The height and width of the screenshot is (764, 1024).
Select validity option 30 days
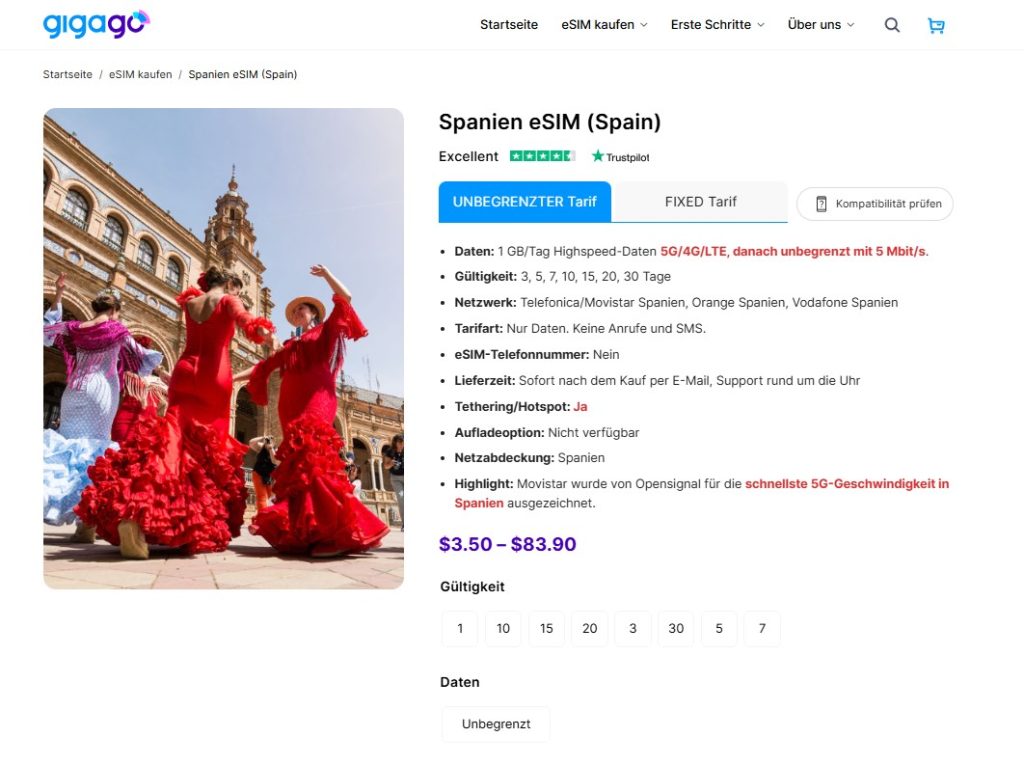point(676,628)
